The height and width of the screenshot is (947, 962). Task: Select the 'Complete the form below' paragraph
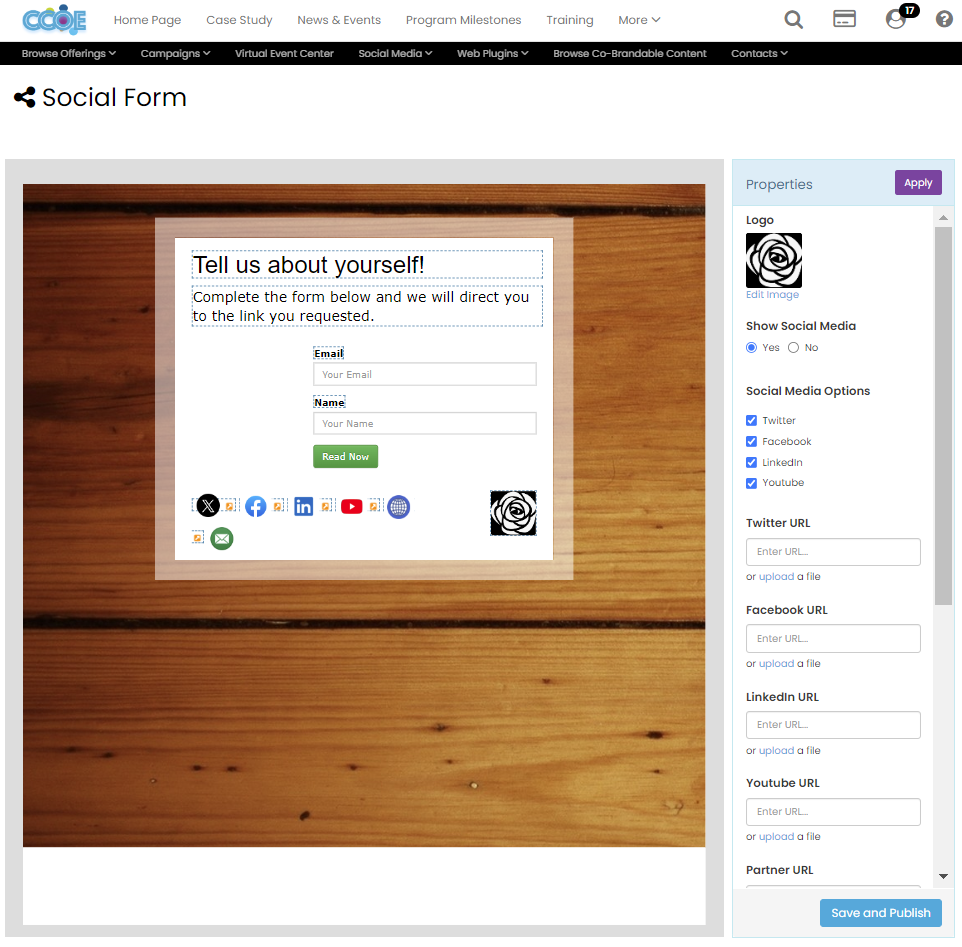(367, 306)
